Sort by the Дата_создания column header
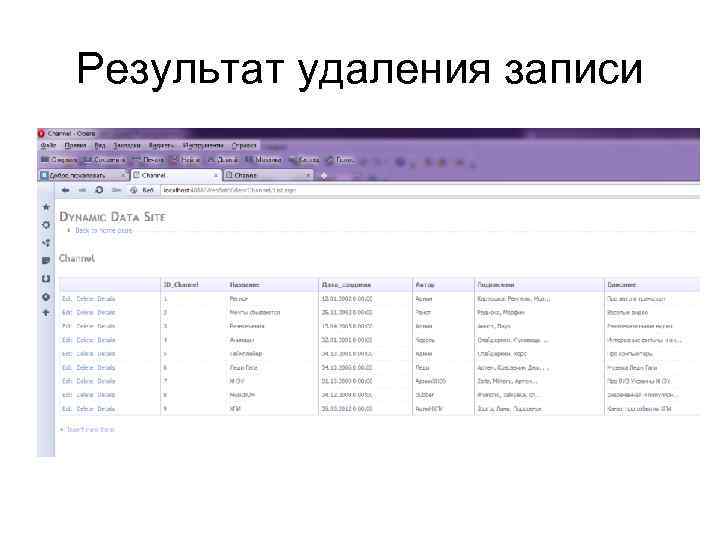This screenshot has width=720, height=540. point(346,285)
